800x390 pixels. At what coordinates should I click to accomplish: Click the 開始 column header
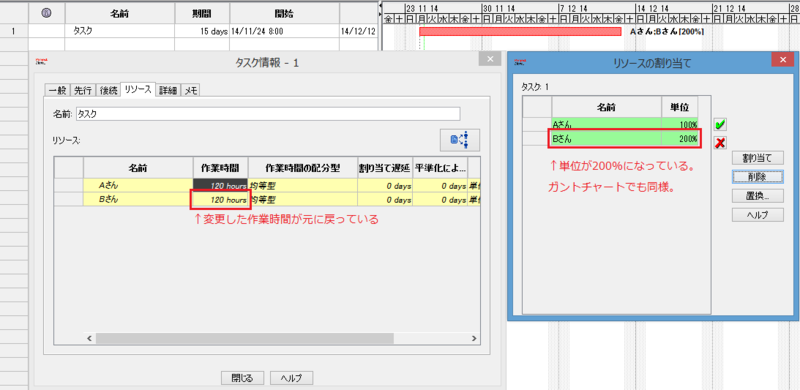click(x=284, y=13)
